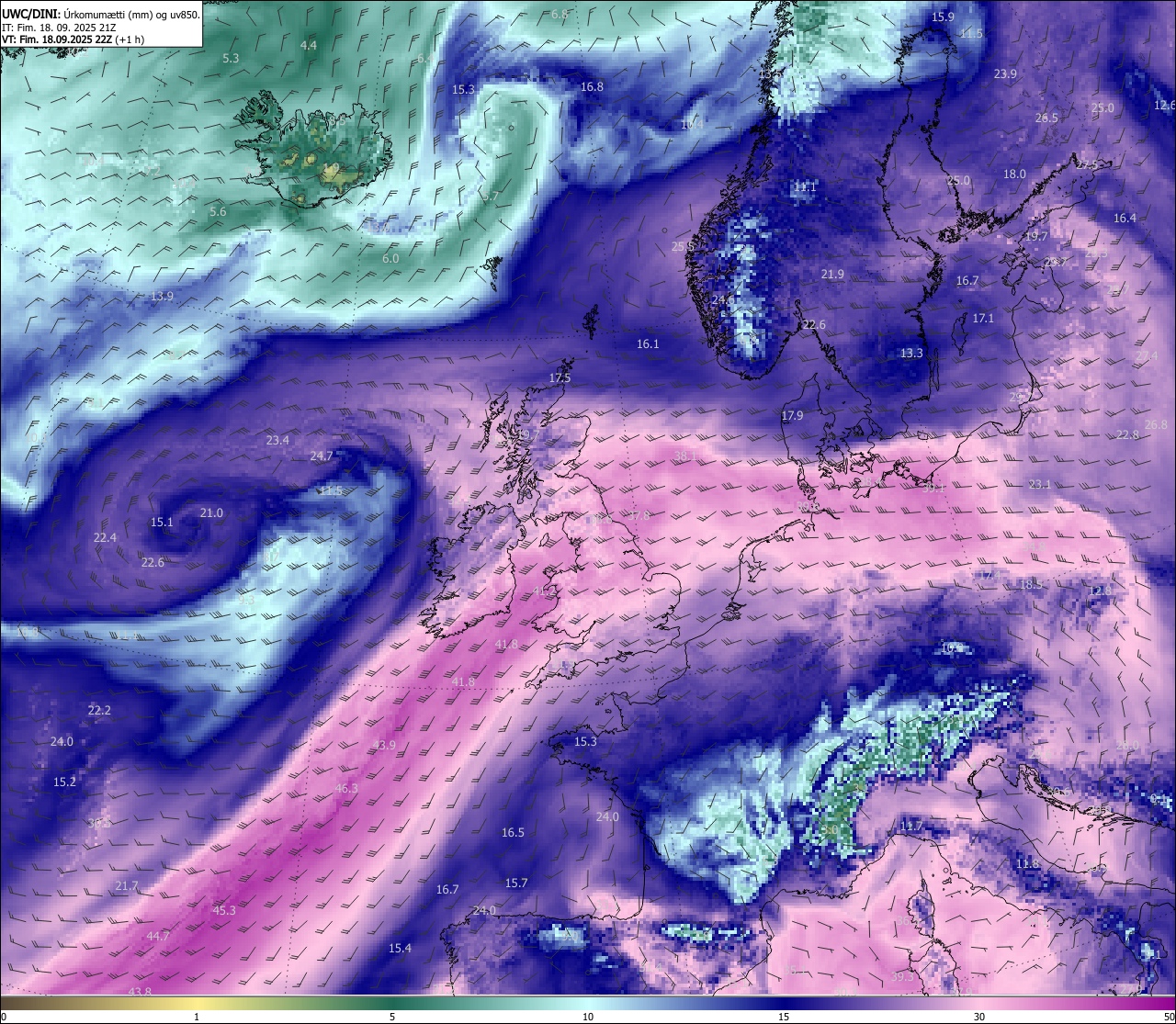
Task: Click the value 16.4 on the map
Action: pos(1125,218)
